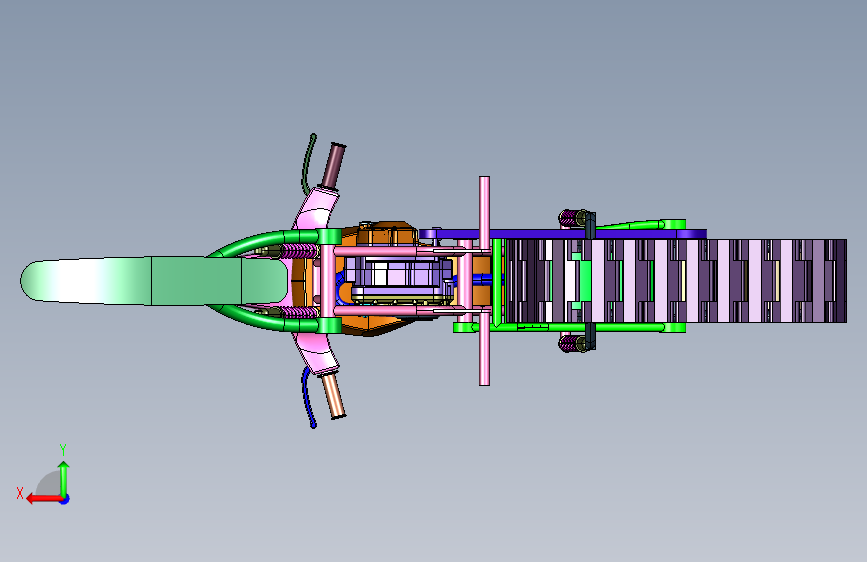Select the blue cable near the lower handlebar

tap(308, 397)
